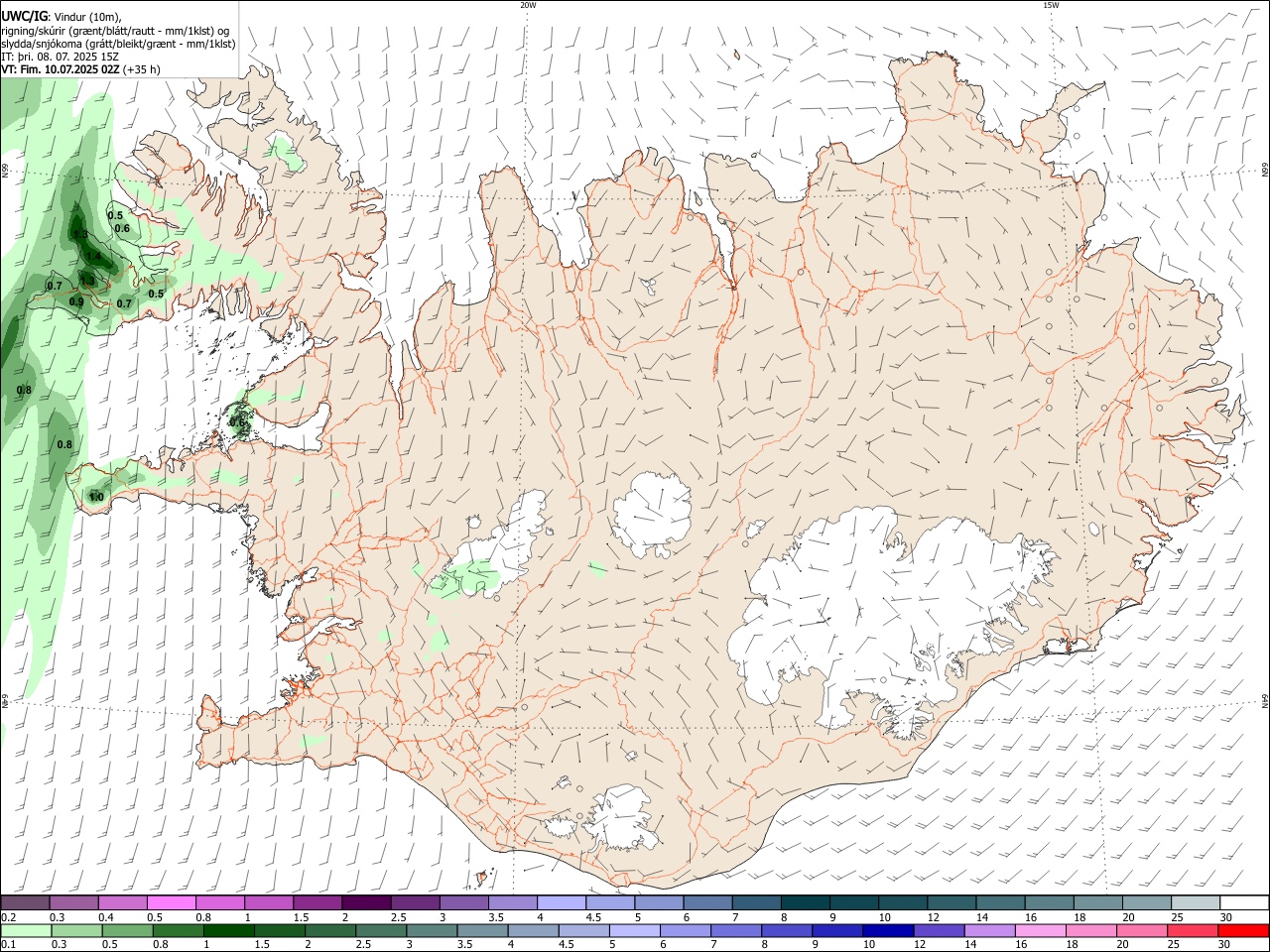Click the bright pink 0.5 snow legend swatch
The width and height of the screenshot is (1270, 952).
[171, 902]
